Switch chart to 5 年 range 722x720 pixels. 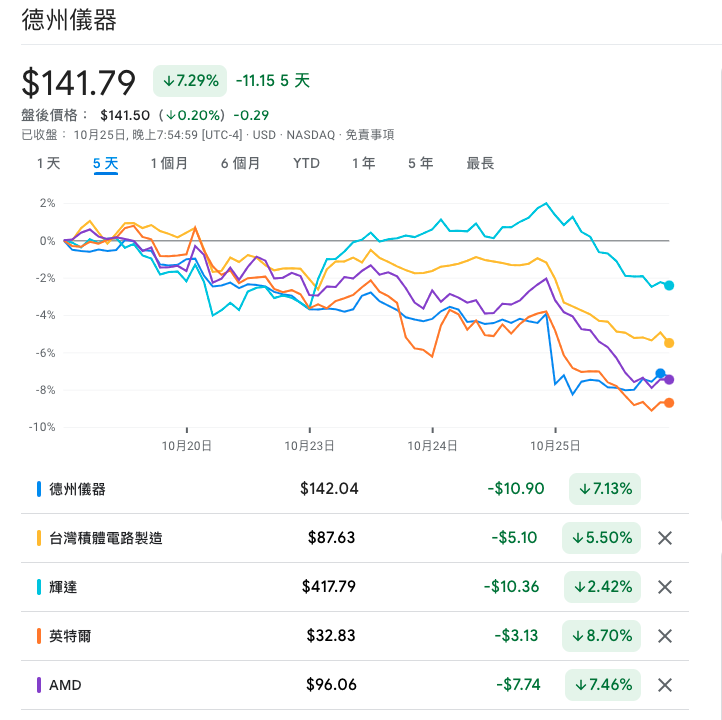pyautogui.click(x=420, y=163)
